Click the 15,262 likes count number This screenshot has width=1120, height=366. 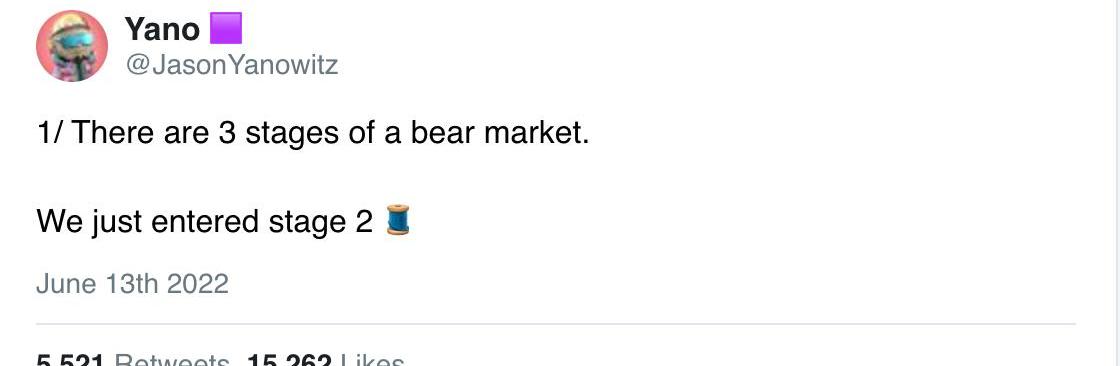[289, 360]
